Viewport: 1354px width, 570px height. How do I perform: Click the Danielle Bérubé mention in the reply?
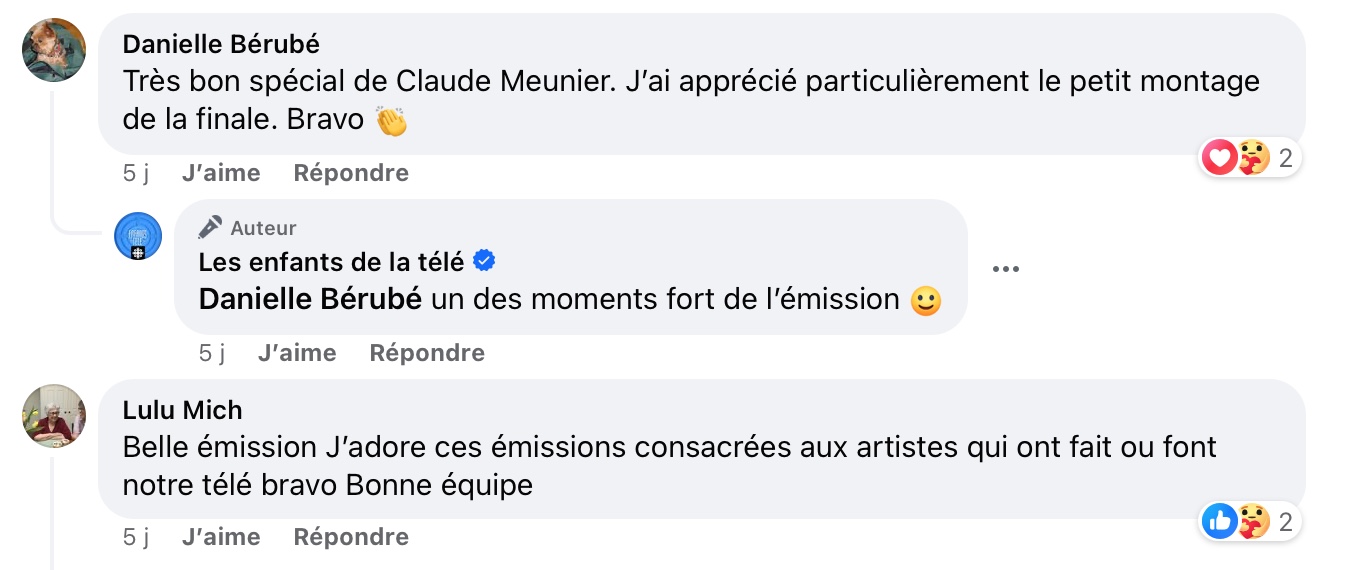(x=310, y=299)
